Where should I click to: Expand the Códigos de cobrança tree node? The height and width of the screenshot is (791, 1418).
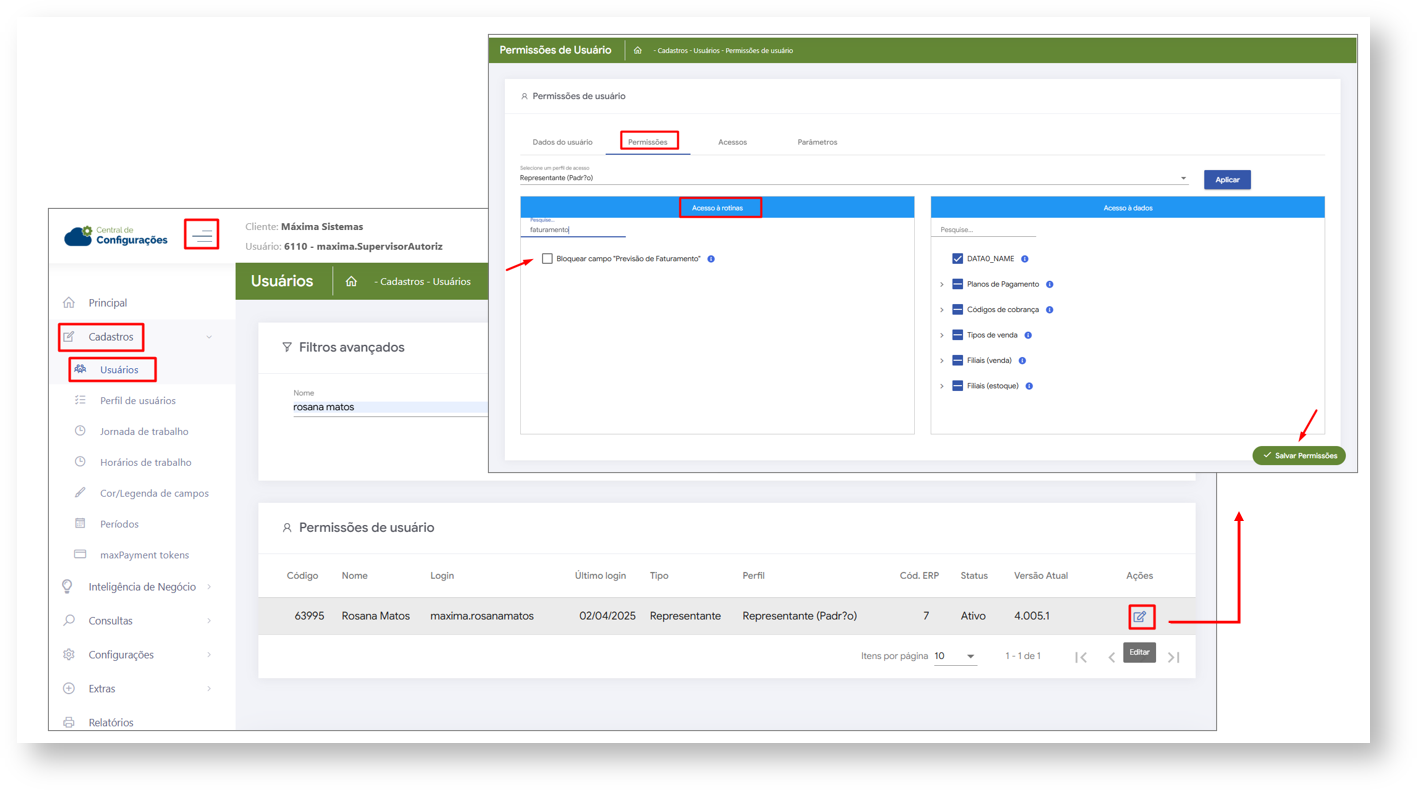coord(942,310)
